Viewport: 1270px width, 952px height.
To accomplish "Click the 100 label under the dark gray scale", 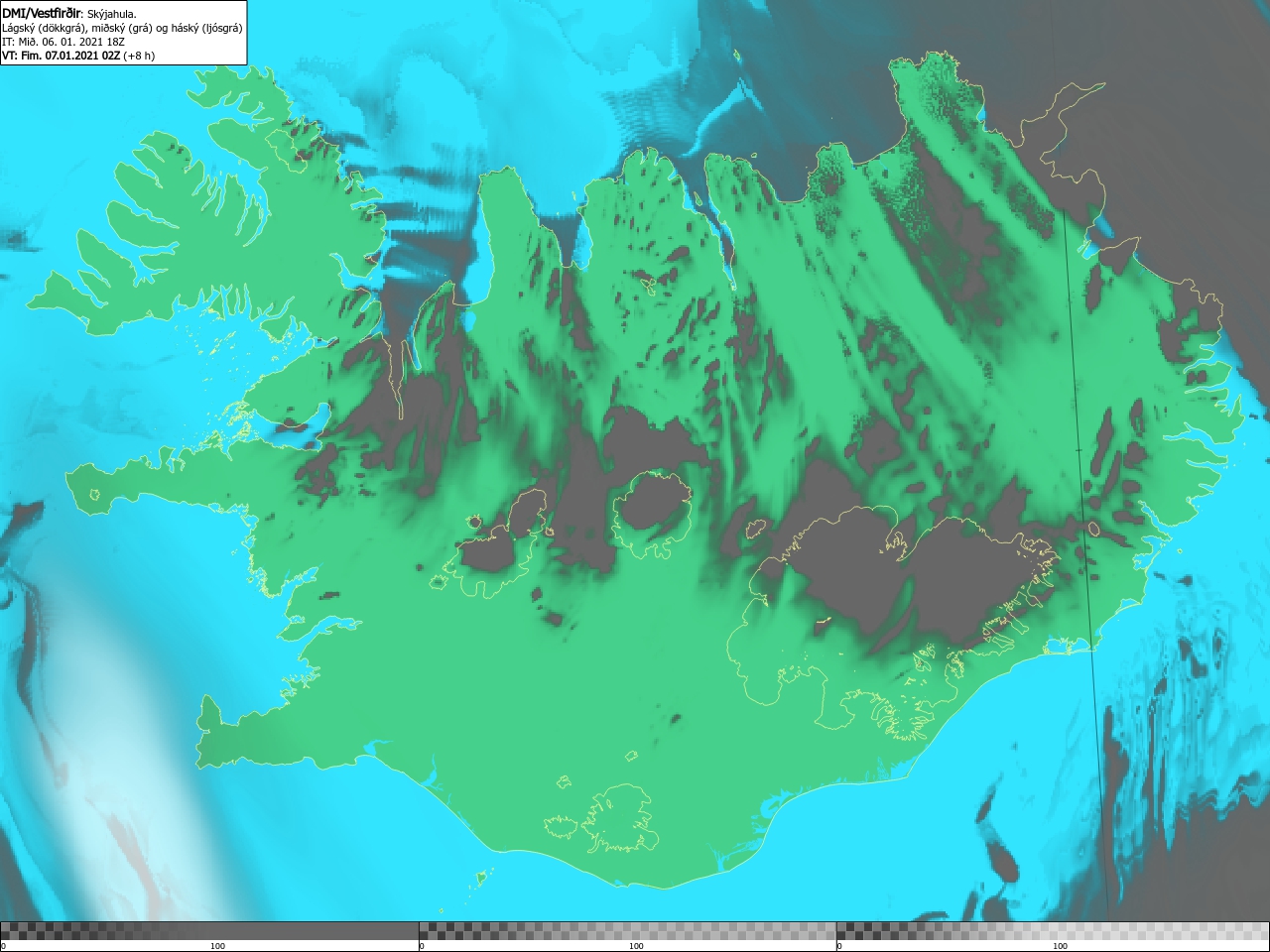I will [x=217, y=946].
